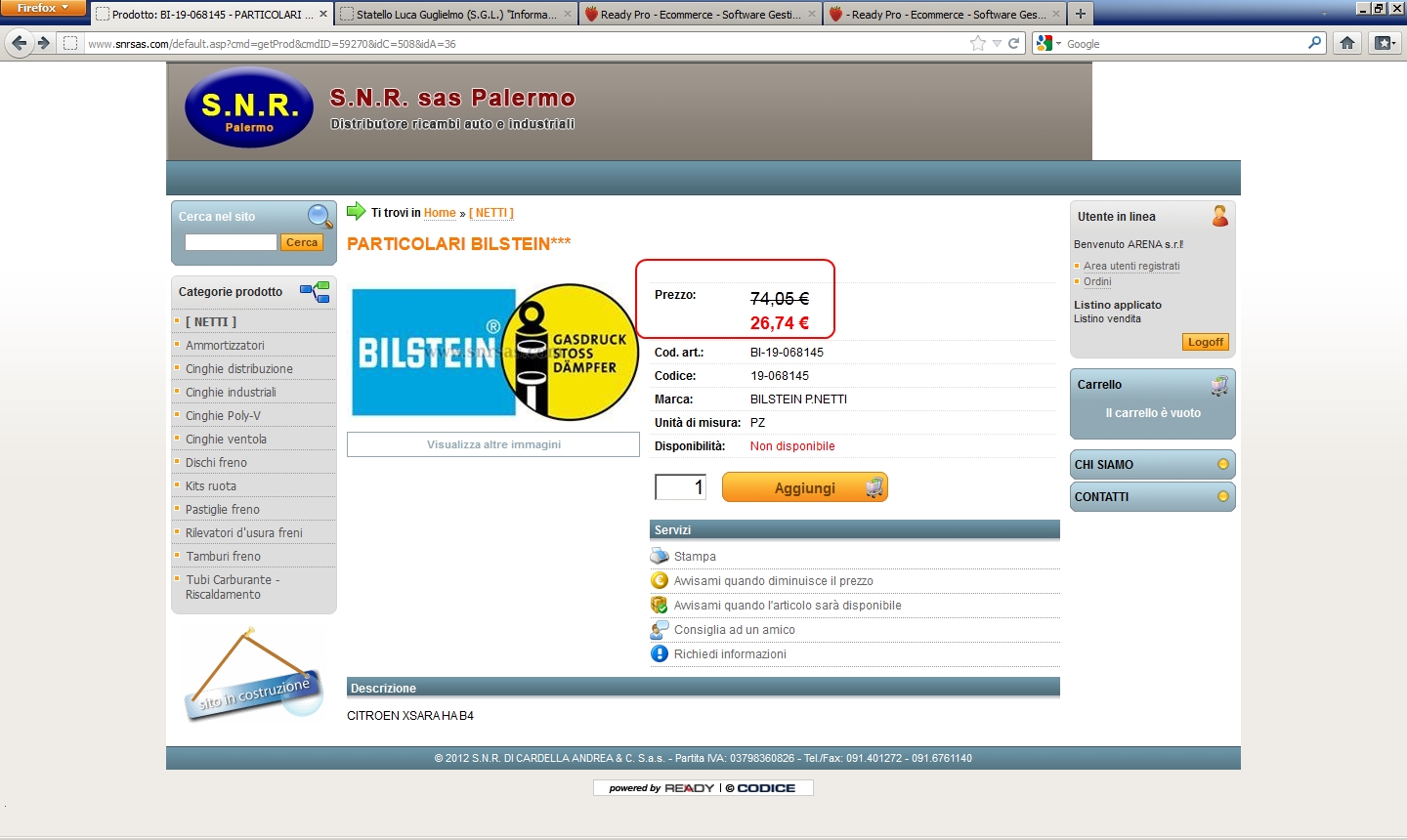Click the browser URL address bar
Viewport: 1407px width, 840px height.
(523, 43)
